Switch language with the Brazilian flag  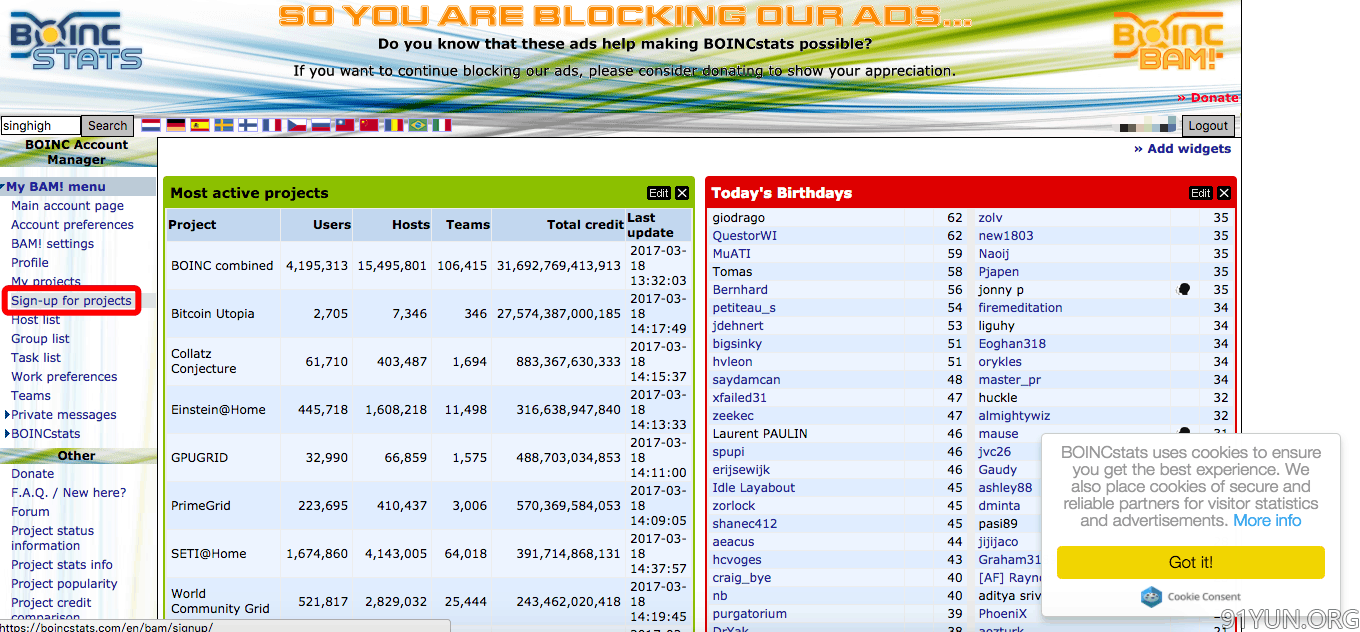[x=417, y=125]
